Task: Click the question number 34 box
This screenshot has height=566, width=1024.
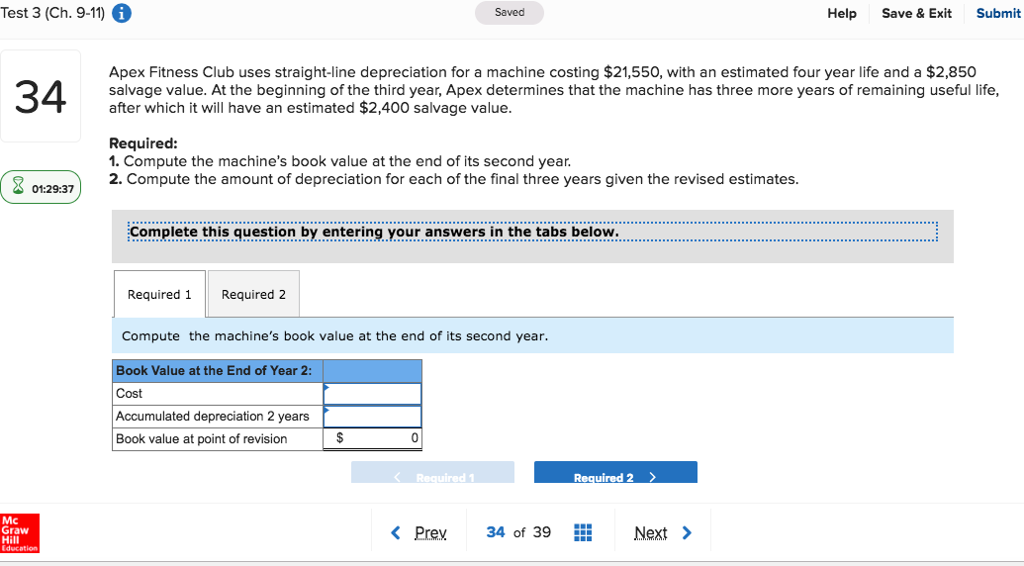Action: (41, 97)
